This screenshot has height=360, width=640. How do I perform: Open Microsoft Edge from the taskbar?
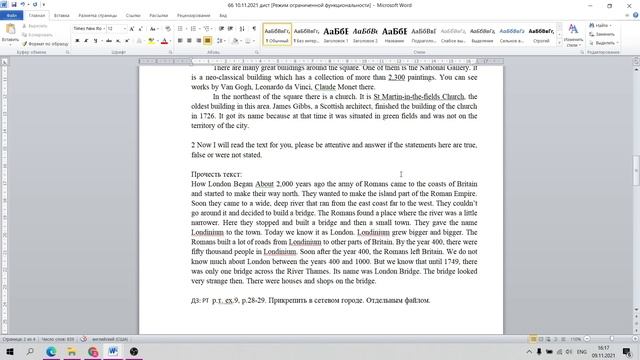(51, 351)
